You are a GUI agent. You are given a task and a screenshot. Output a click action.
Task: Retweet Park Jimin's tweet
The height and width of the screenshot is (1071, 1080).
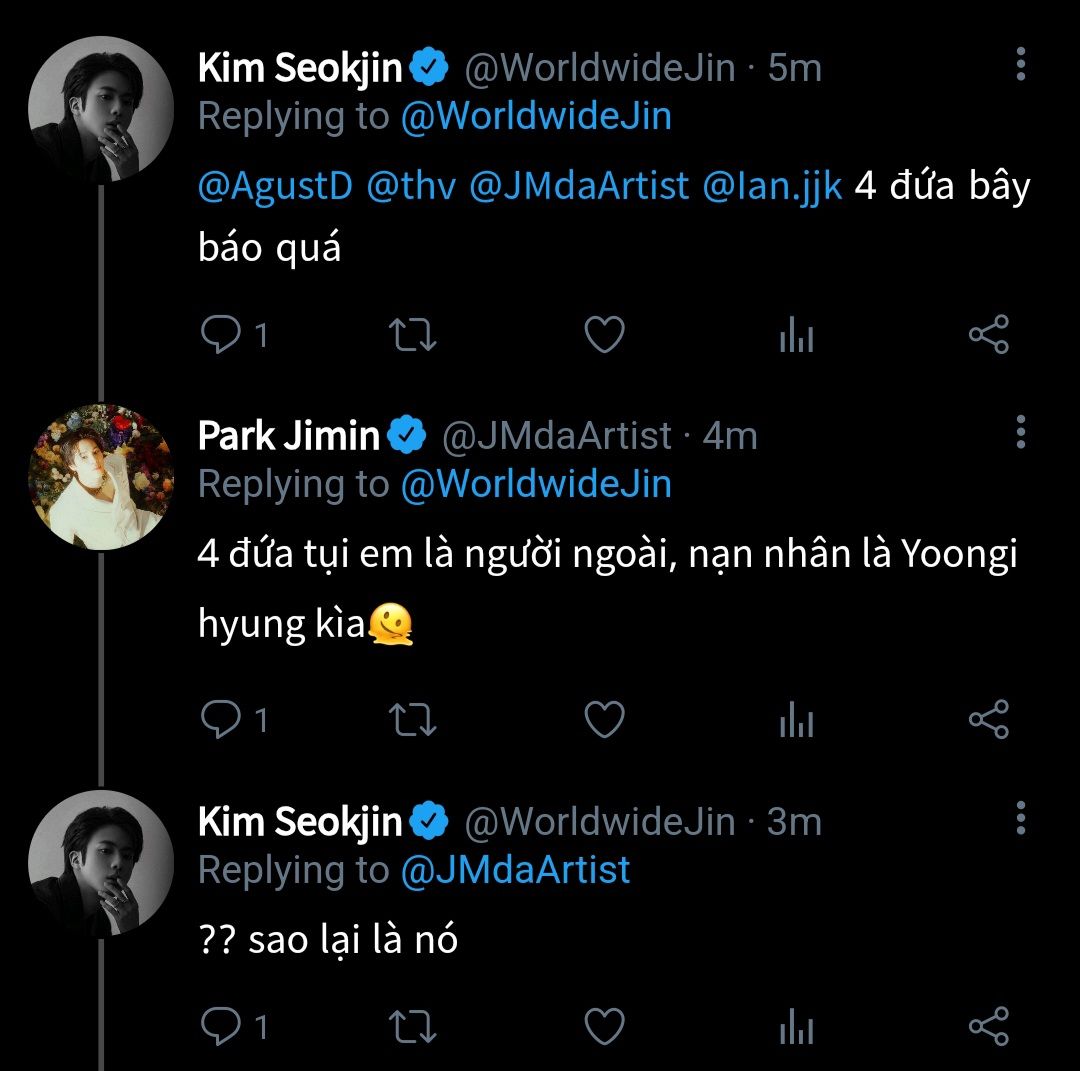(x=412, y=720)
